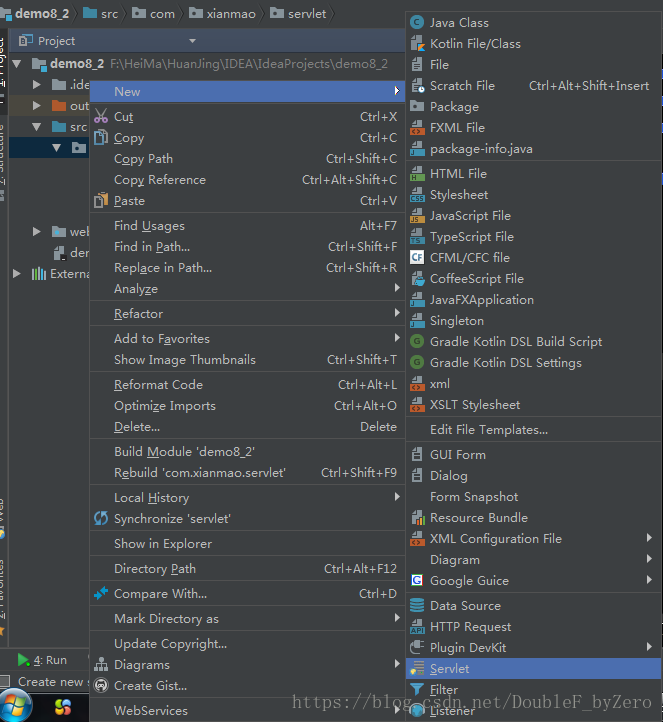The height and width of the screenshot is (722, 663).
Task: Choose Optimize Imports entry
Action: pos(247,406)
